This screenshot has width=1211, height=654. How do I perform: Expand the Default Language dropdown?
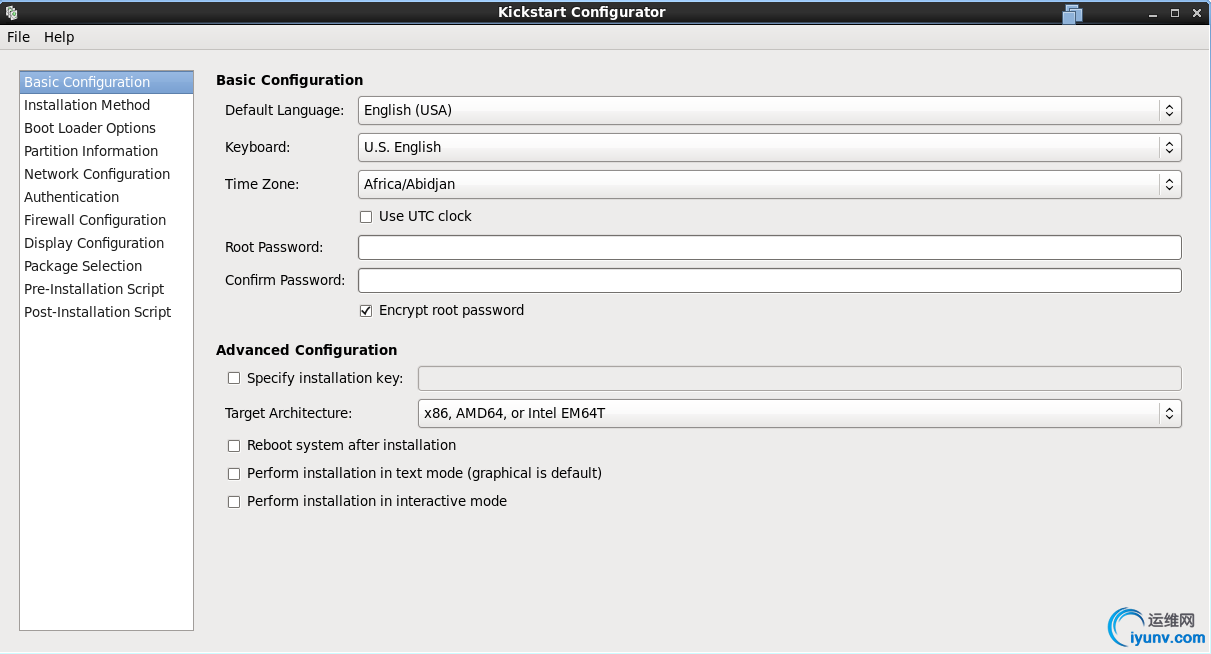click(769, 110)
